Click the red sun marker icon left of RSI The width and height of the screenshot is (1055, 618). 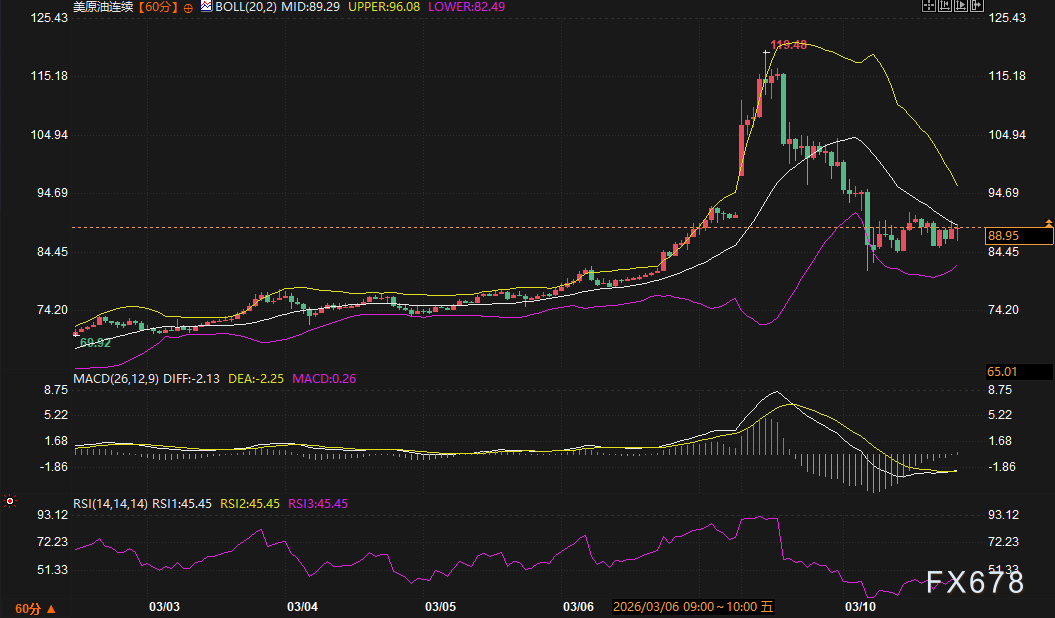pos(11,499)
